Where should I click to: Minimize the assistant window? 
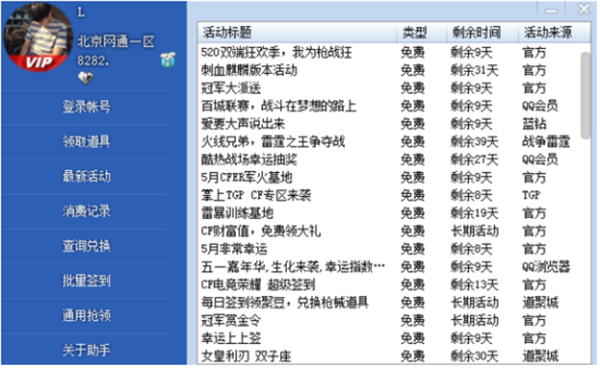click(x=551, y=10)
